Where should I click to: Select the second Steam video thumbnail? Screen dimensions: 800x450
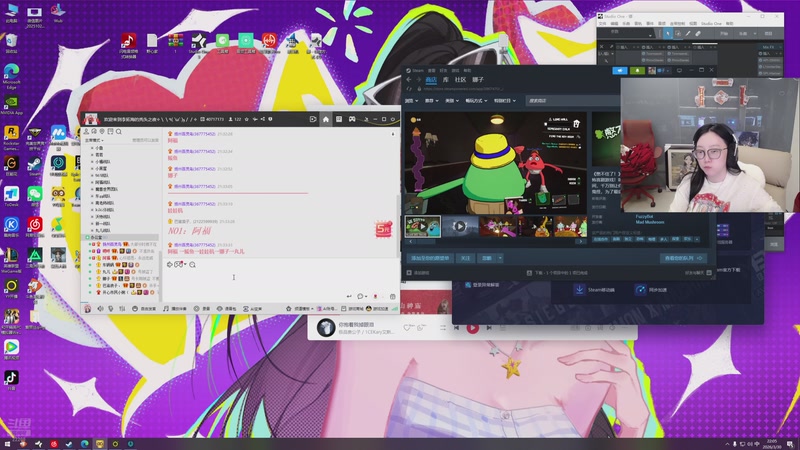pyautogui.click(x=460, y=227)
